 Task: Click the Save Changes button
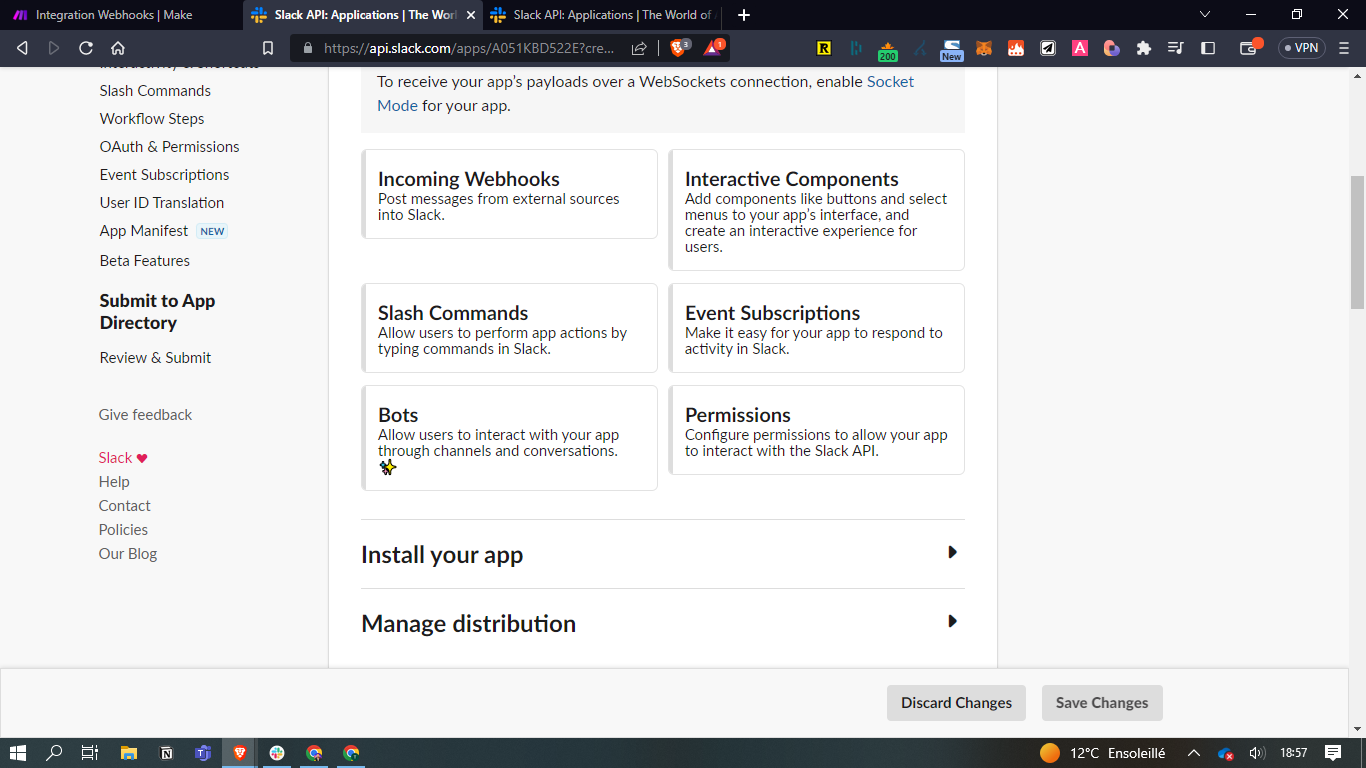(1101, 703)
